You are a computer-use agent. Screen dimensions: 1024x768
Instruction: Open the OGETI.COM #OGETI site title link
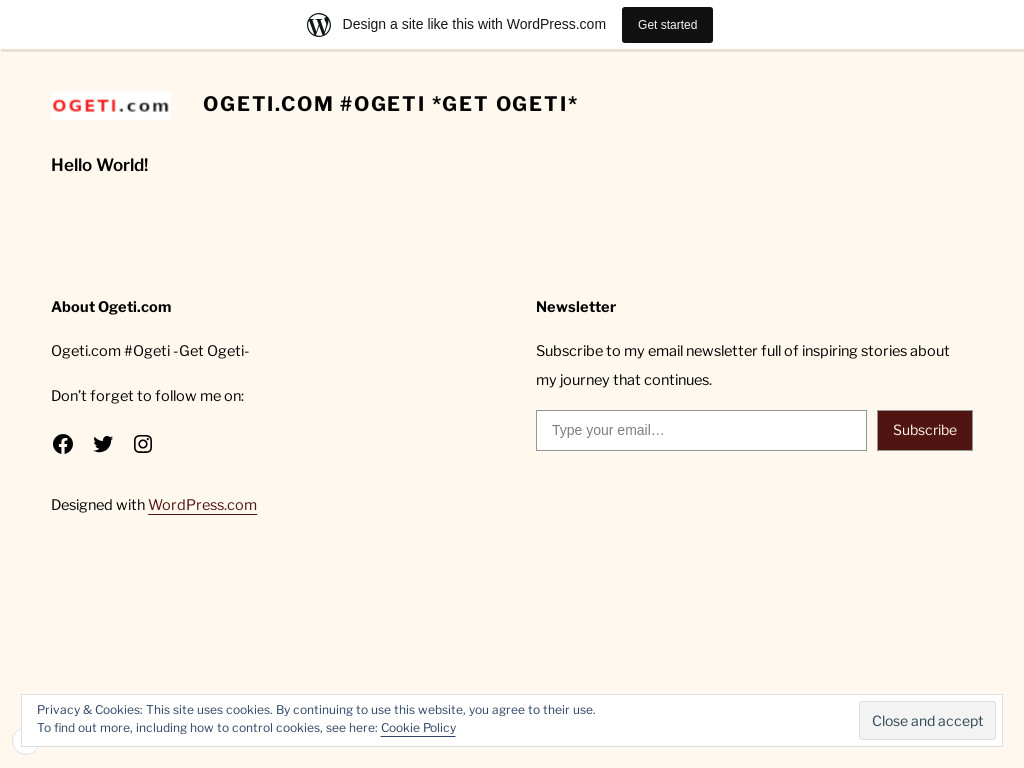click(x=390, y=104)
